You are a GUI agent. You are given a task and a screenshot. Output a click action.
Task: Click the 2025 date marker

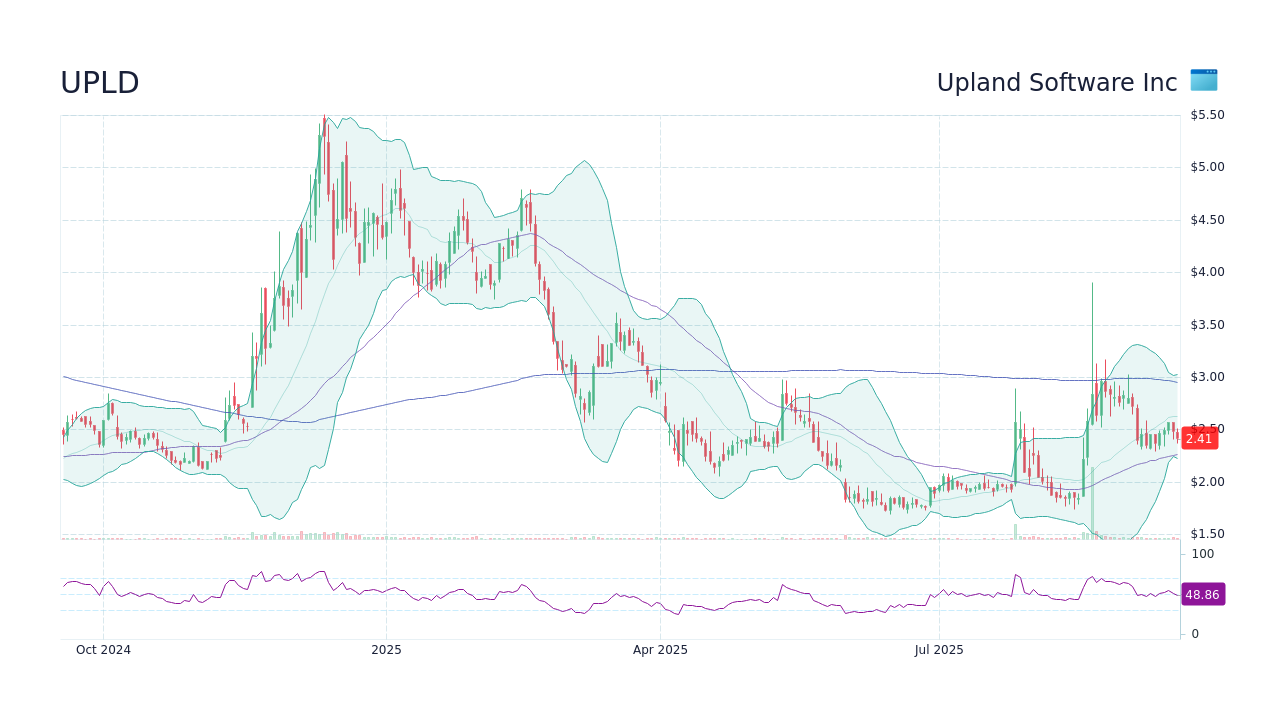386,650
